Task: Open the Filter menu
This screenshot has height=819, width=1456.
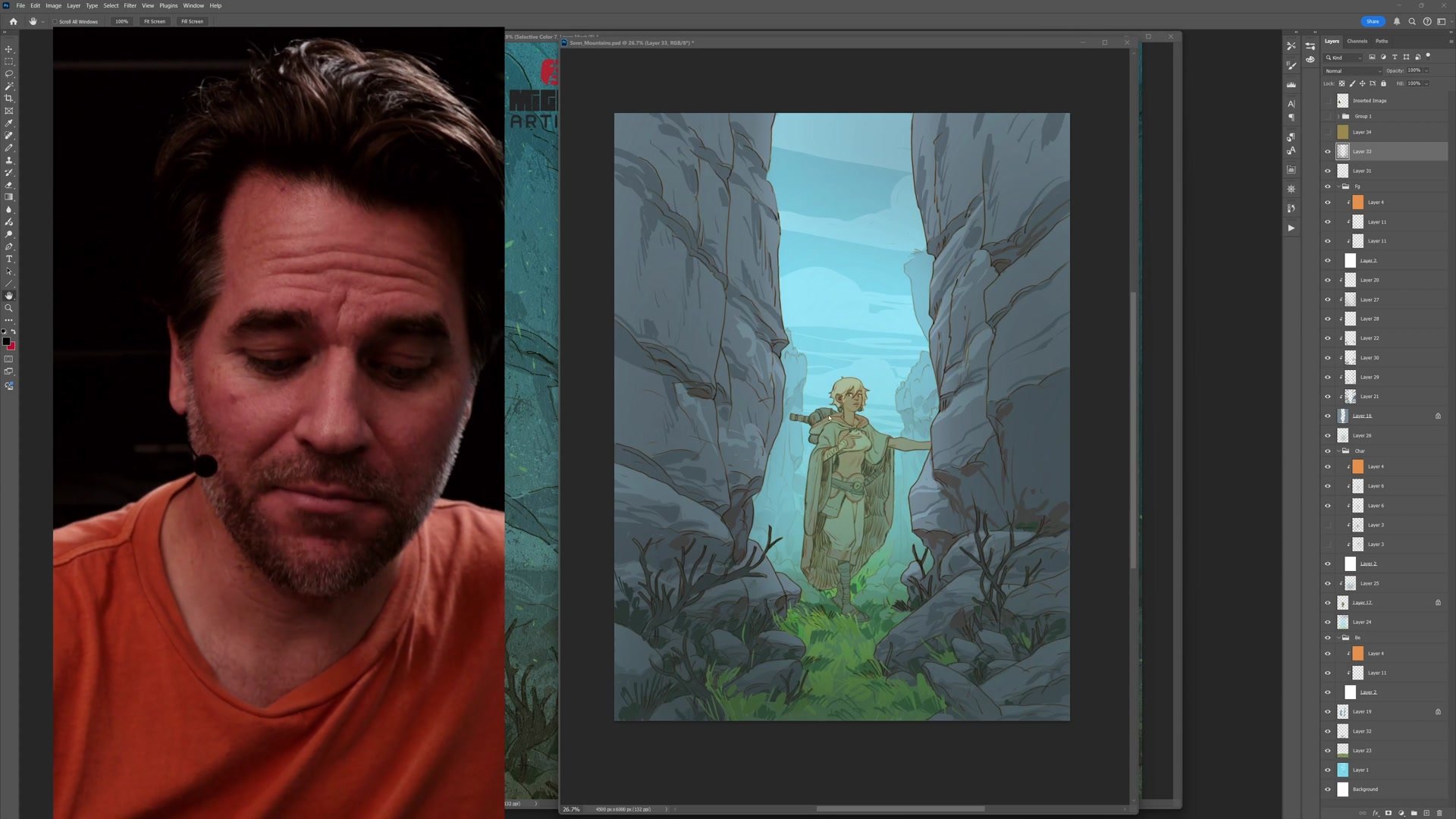Action: tap(130, 5)
